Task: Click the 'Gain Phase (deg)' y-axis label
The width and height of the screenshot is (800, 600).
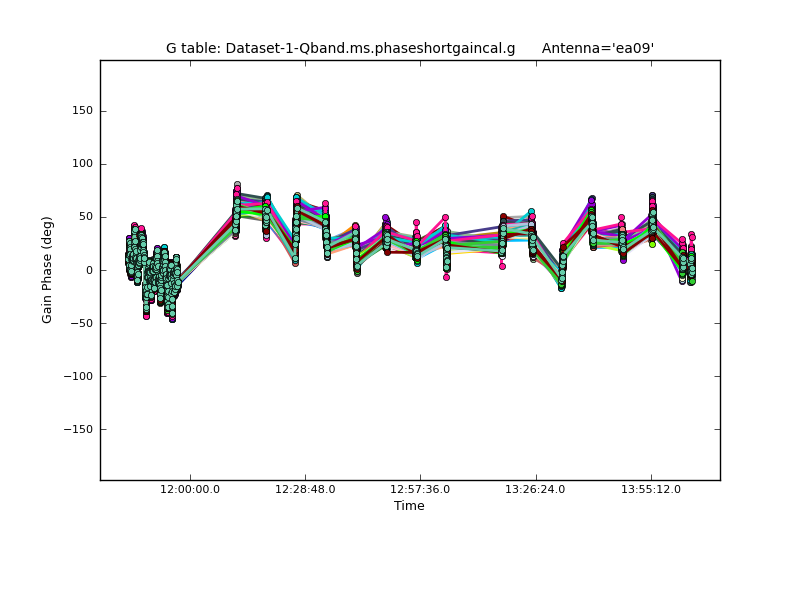Action: click(x=47, y=270)
